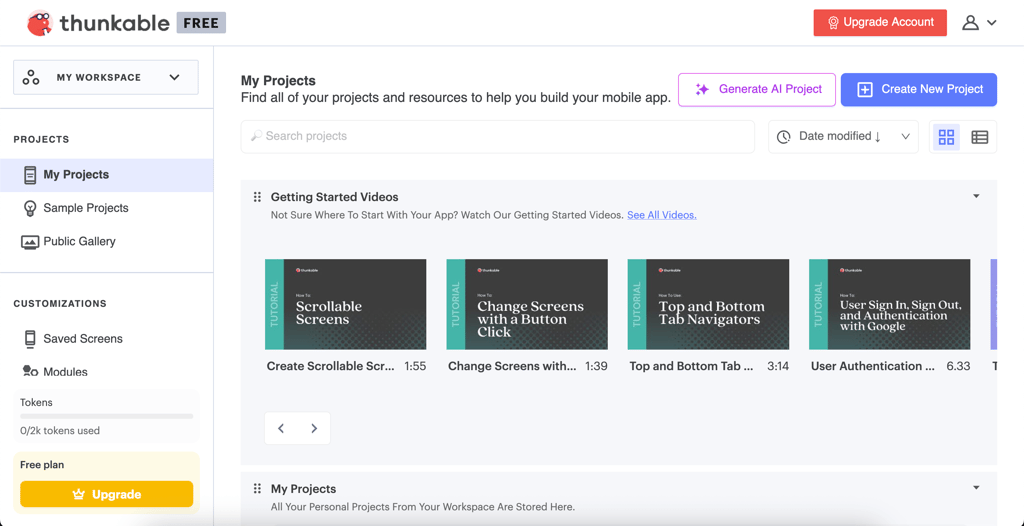The height and width of the screenshot is (526, 1024).
Task: Click the 'Create Scrollable Scr...' video title
Action: click(330, 367)
